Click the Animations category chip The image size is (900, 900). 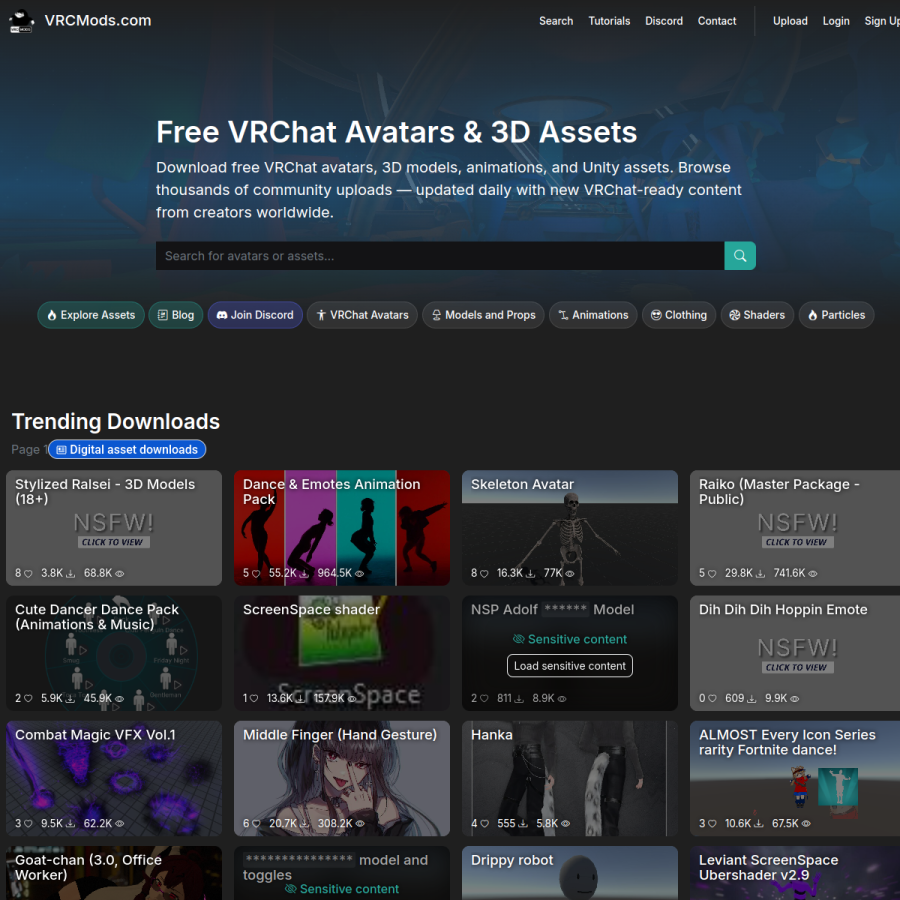(x=593, y=315)
